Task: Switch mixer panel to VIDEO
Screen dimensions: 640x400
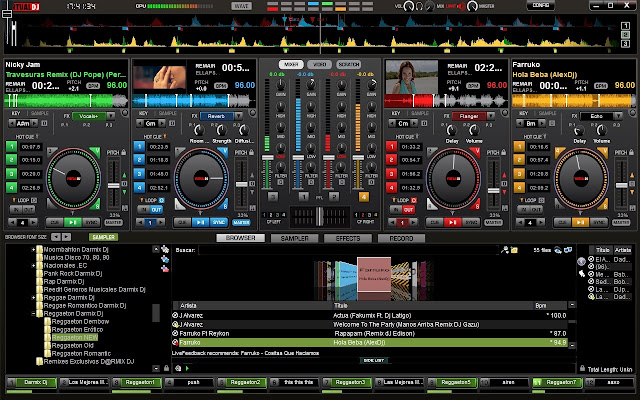Action: point(319,64)
